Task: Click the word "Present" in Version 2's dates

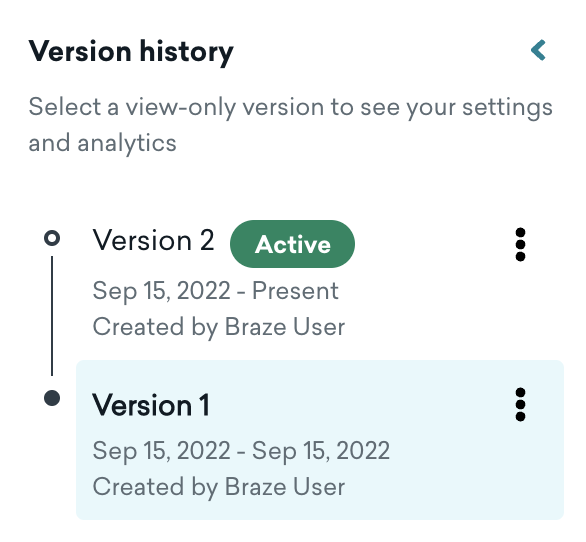Action: coord(295,290)
